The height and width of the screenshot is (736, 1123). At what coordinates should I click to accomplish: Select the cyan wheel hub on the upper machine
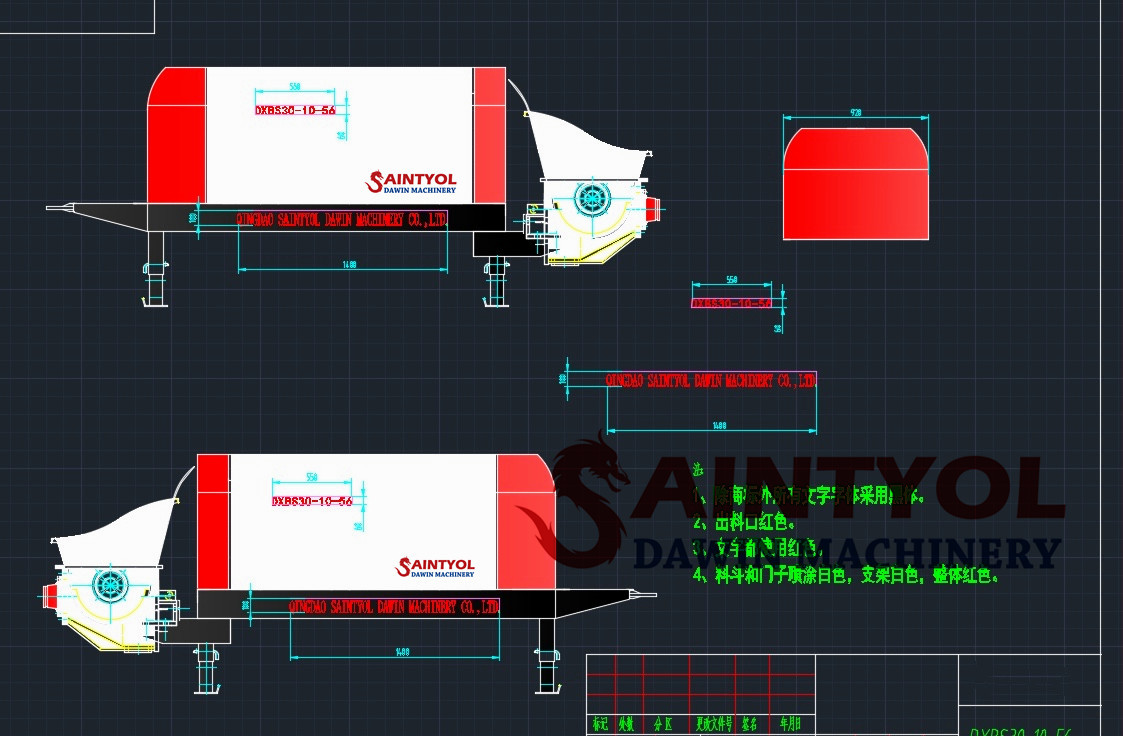593,197
